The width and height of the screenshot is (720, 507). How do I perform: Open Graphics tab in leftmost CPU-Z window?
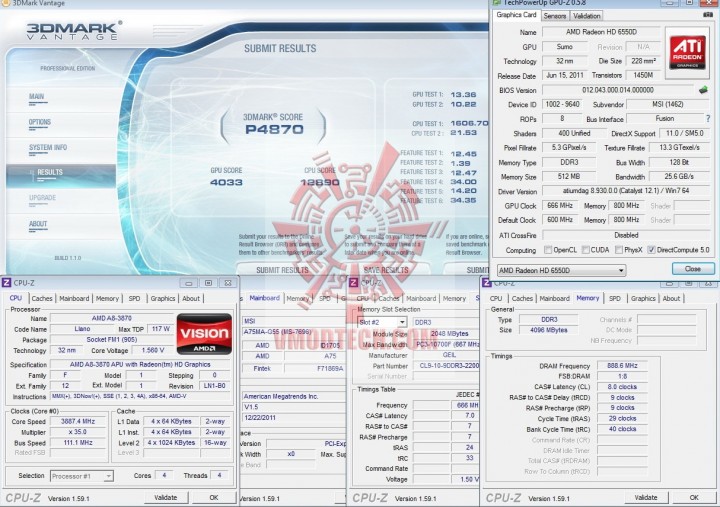163,298
